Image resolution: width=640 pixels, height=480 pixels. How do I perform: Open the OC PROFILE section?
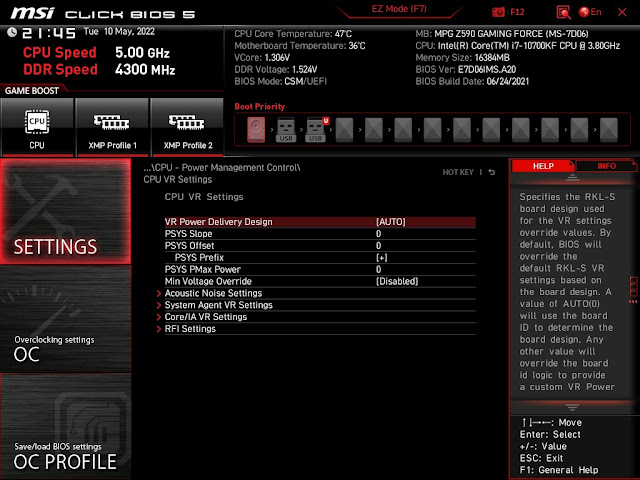[65, 427]
